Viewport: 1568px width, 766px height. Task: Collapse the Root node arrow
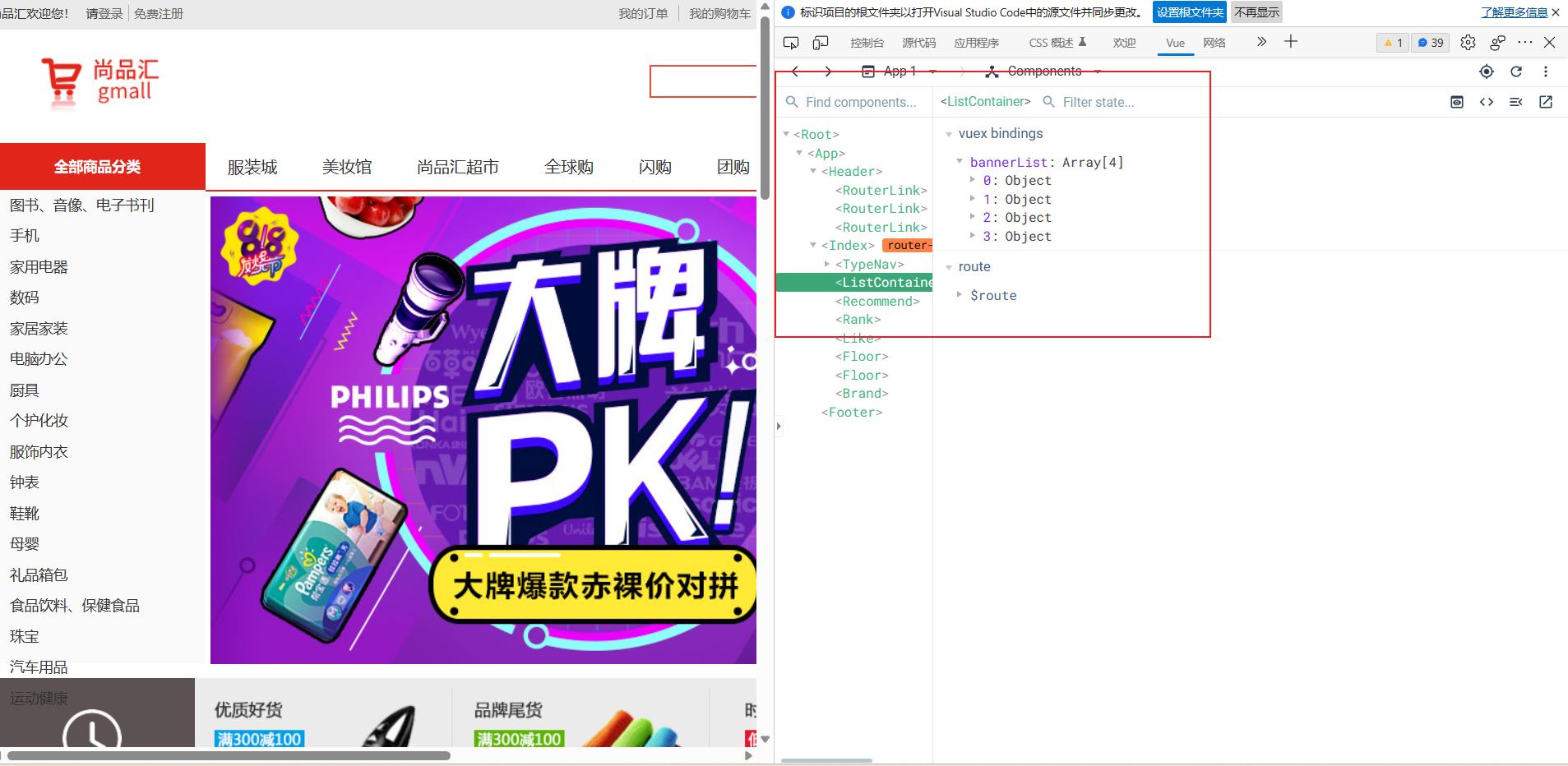point(786,134)
